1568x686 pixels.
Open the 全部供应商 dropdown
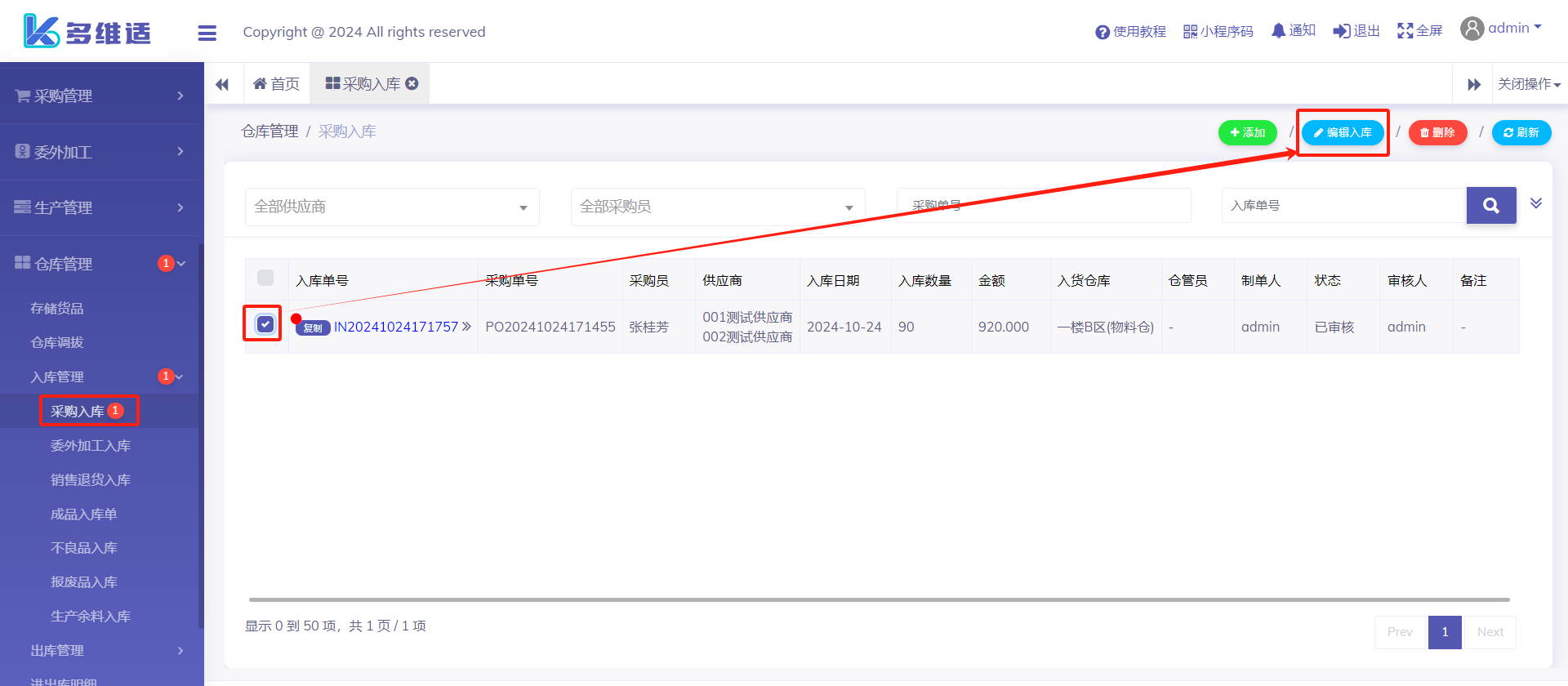[392, 207]
